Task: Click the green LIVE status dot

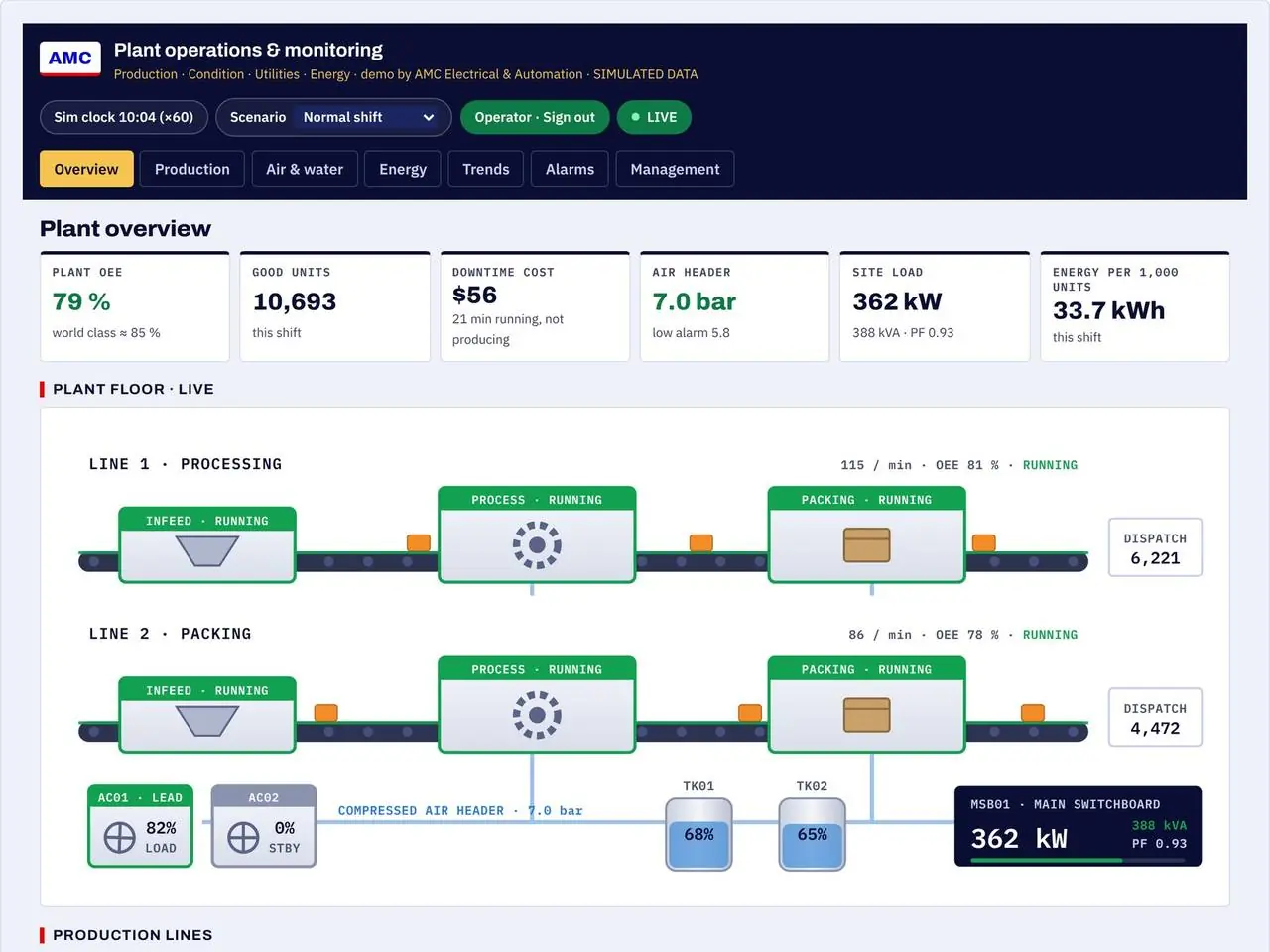Action: (x=636, y=117)
